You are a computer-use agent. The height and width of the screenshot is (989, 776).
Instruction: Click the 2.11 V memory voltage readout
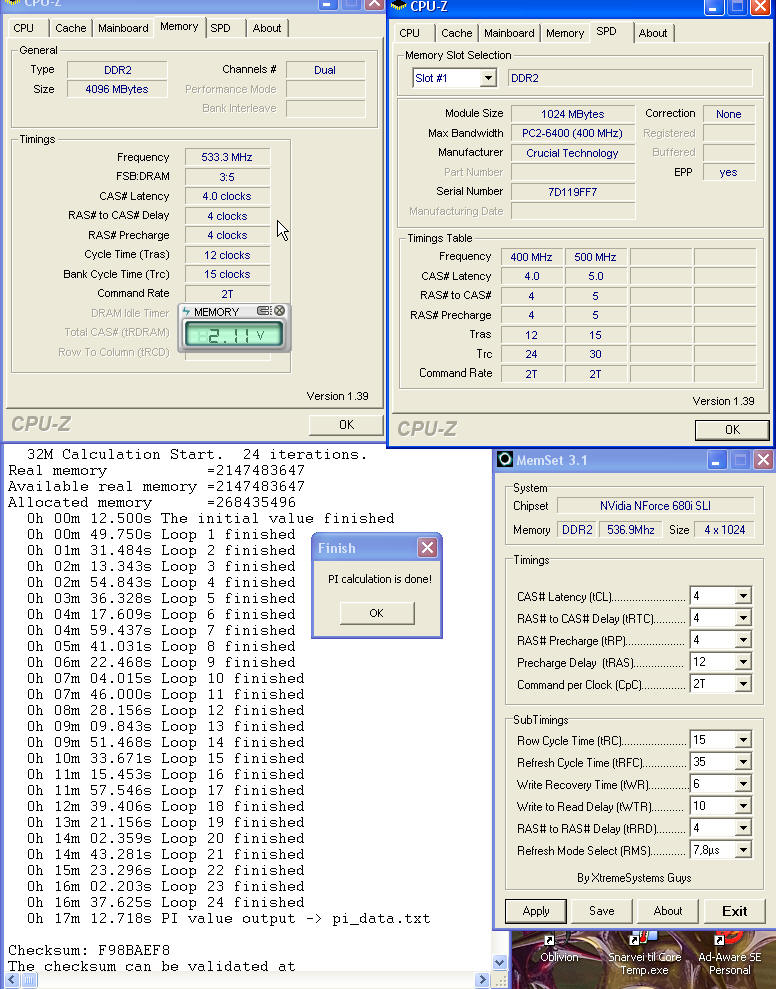point(233,335)
